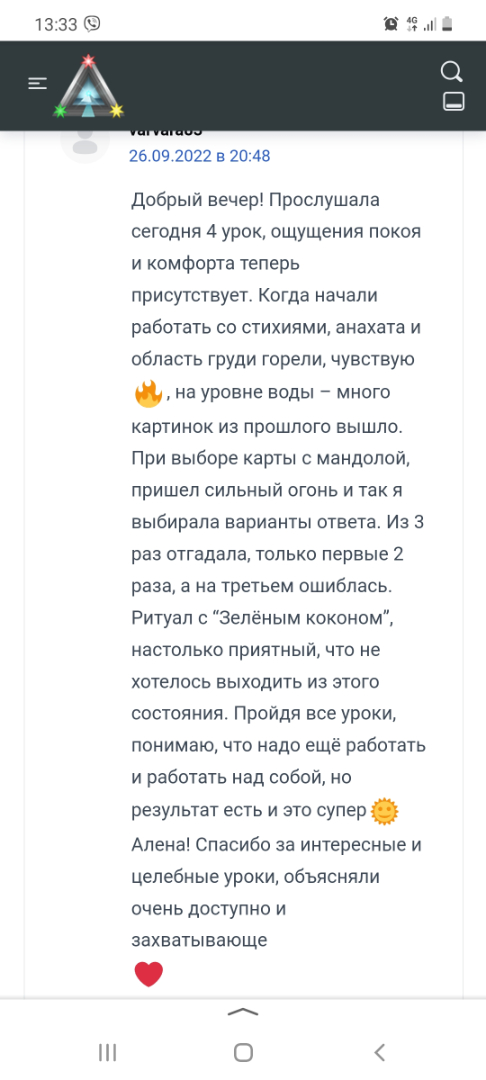
Task: Open search with magnifier icon
Action: click(x=452, y=72)
